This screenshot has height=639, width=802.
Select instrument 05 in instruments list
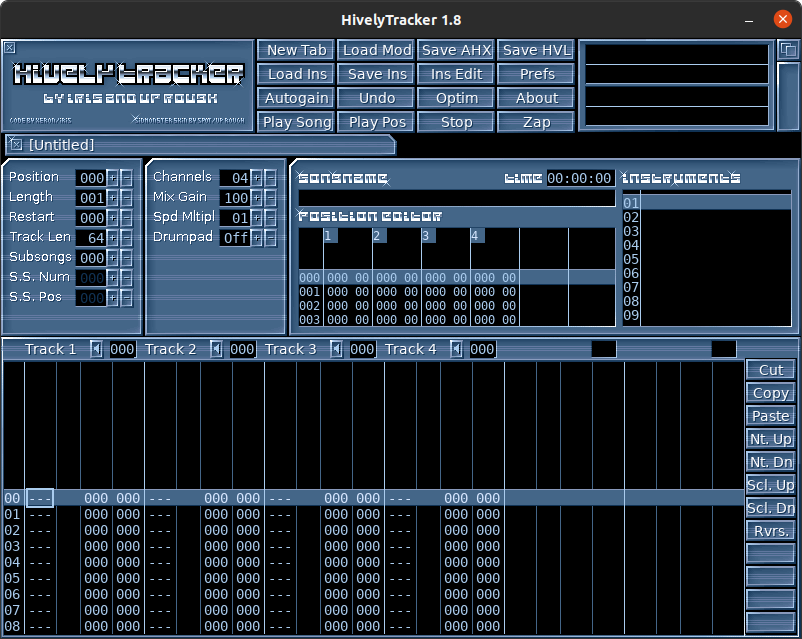tap(707, 259)
